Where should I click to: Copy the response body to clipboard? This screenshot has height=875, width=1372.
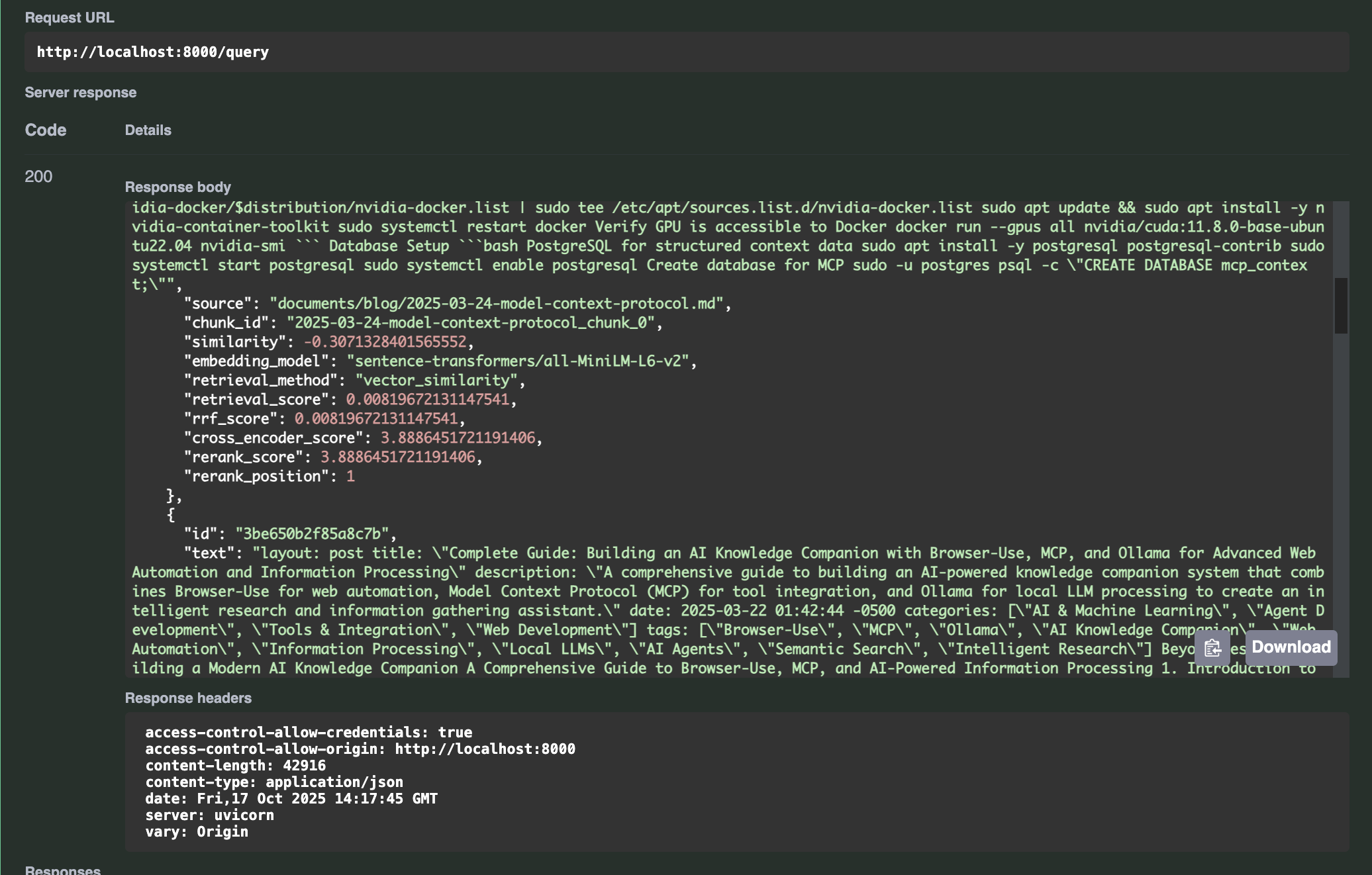(1212, 647)
